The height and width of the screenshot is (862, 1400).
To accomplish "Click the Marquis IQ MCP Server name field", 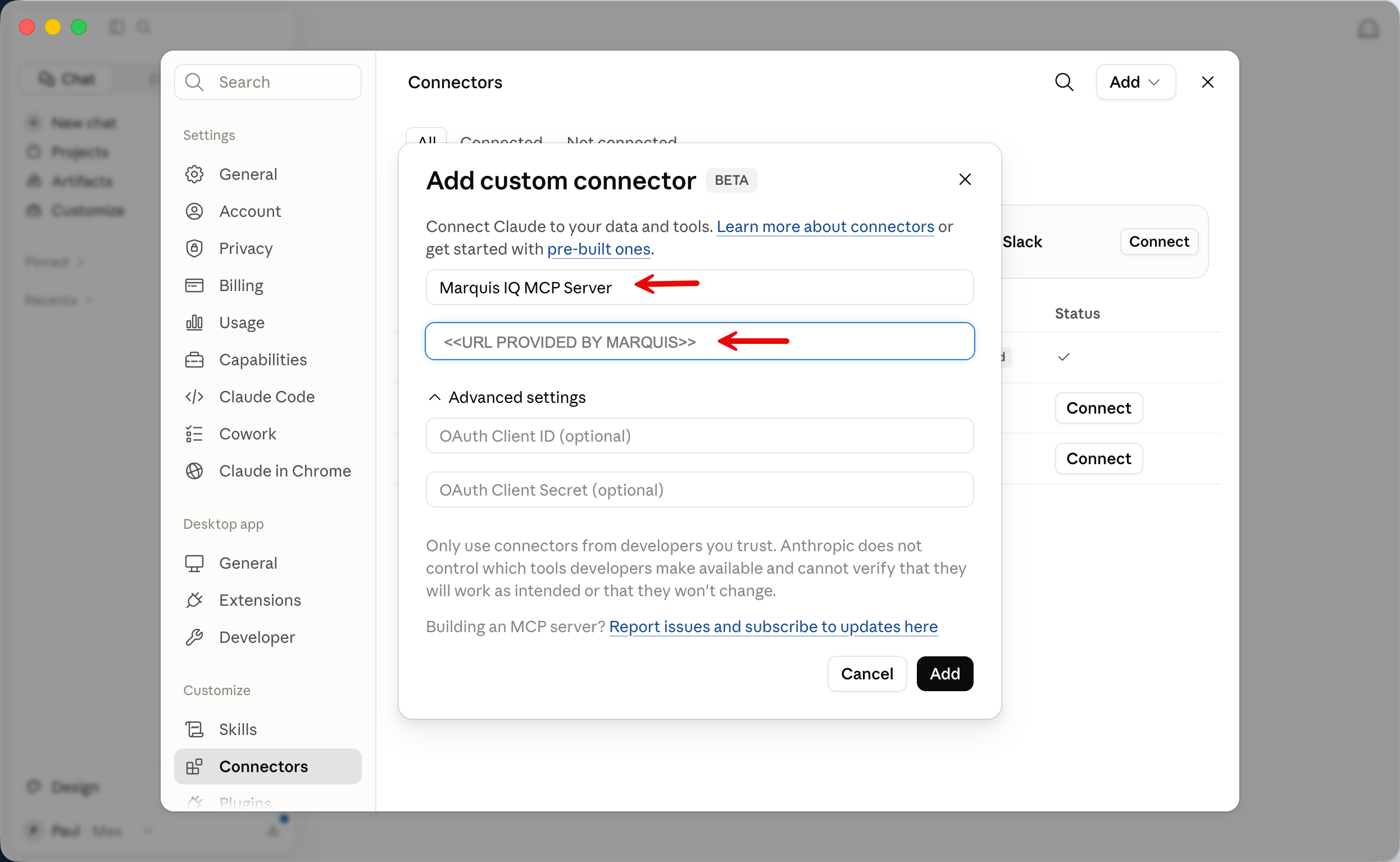I will point(699,287).
